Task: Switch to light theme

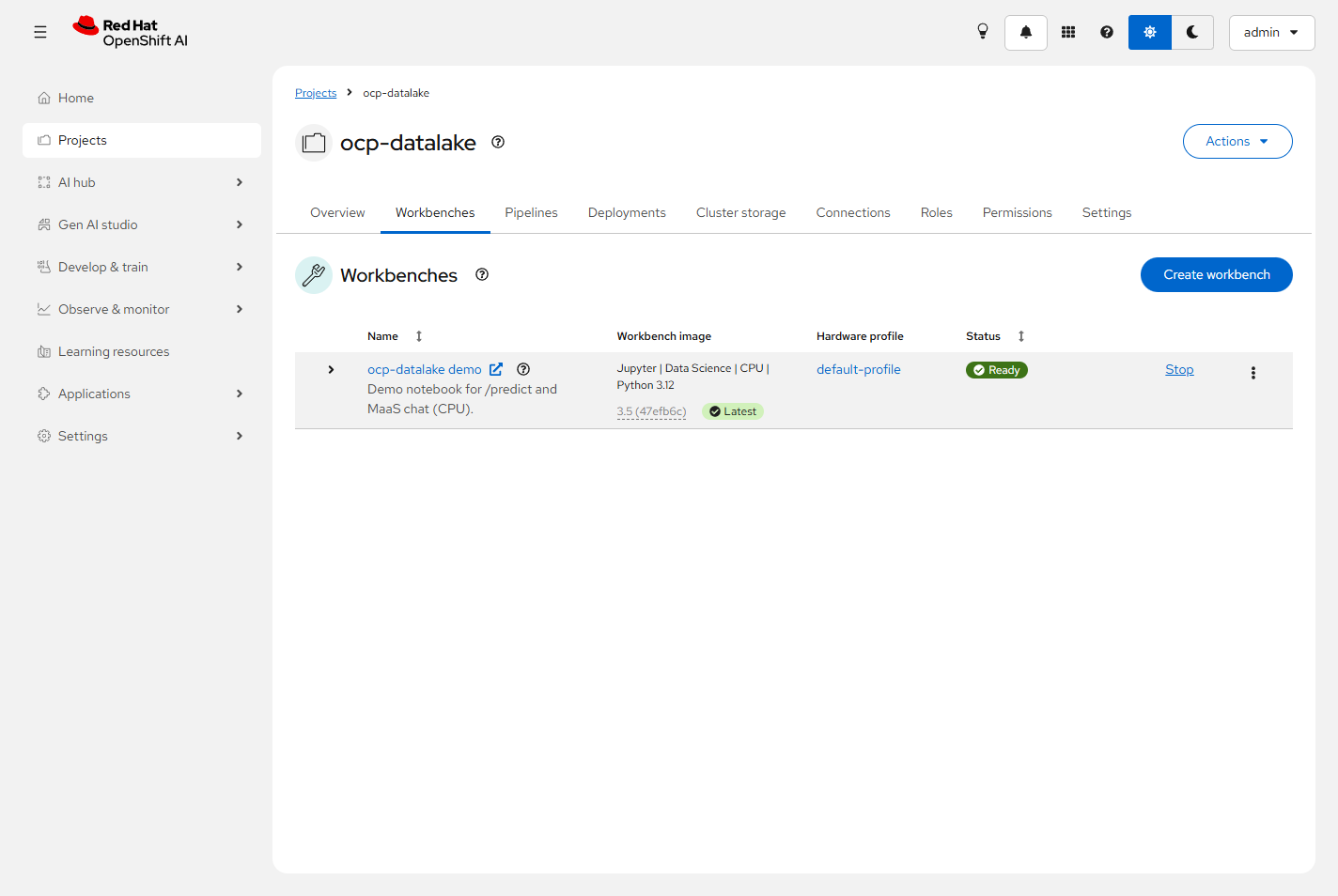Action: pos(1150,32)
